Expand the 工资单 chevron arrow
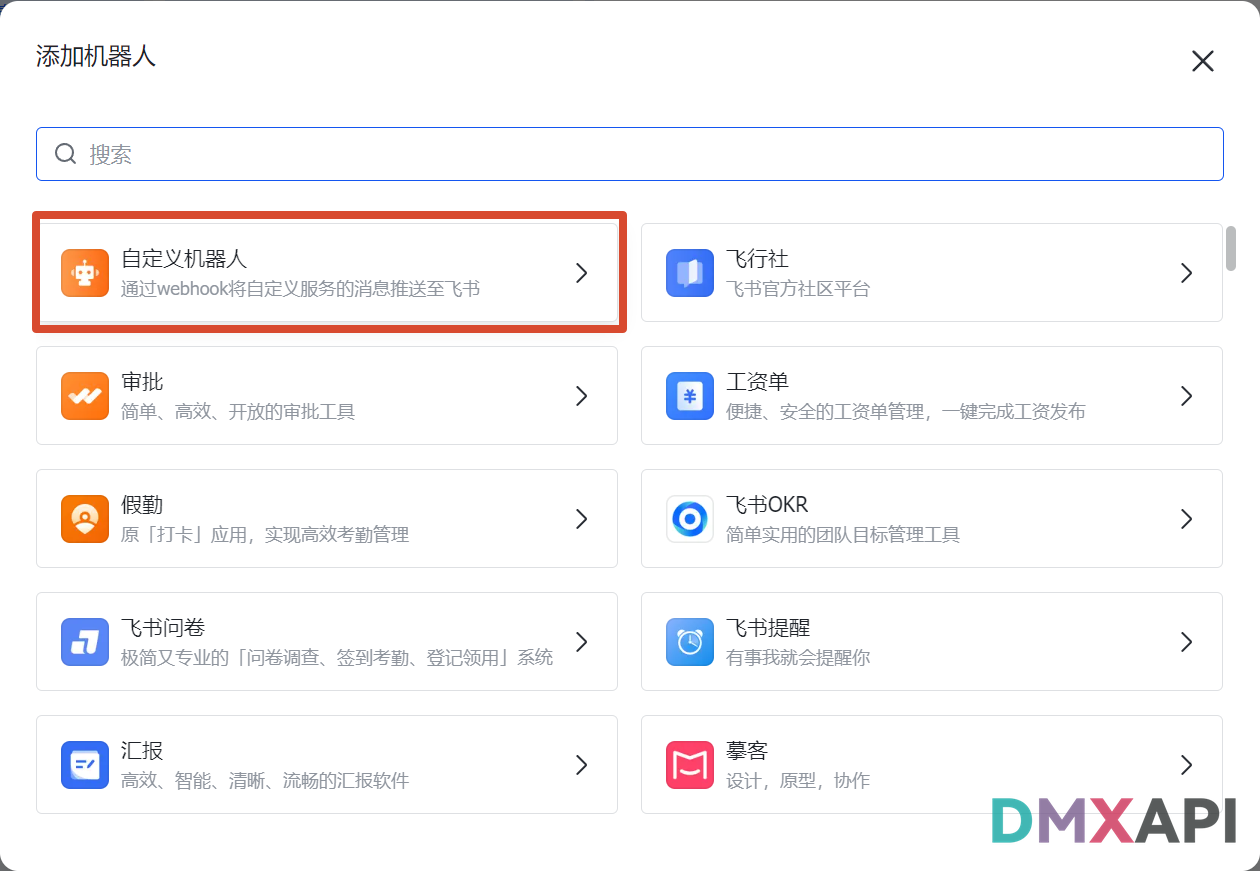 [x=1187, y=396]
